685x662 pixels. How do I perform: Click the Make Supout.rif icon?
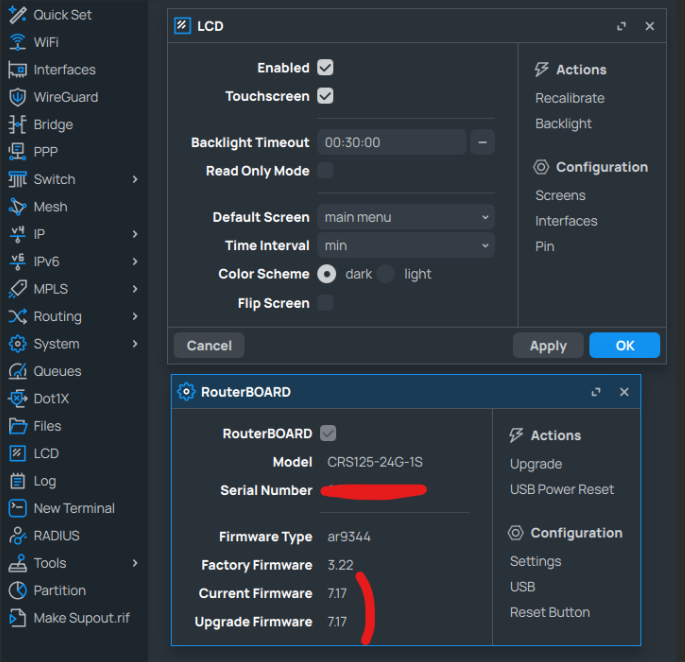pos(17,618)
